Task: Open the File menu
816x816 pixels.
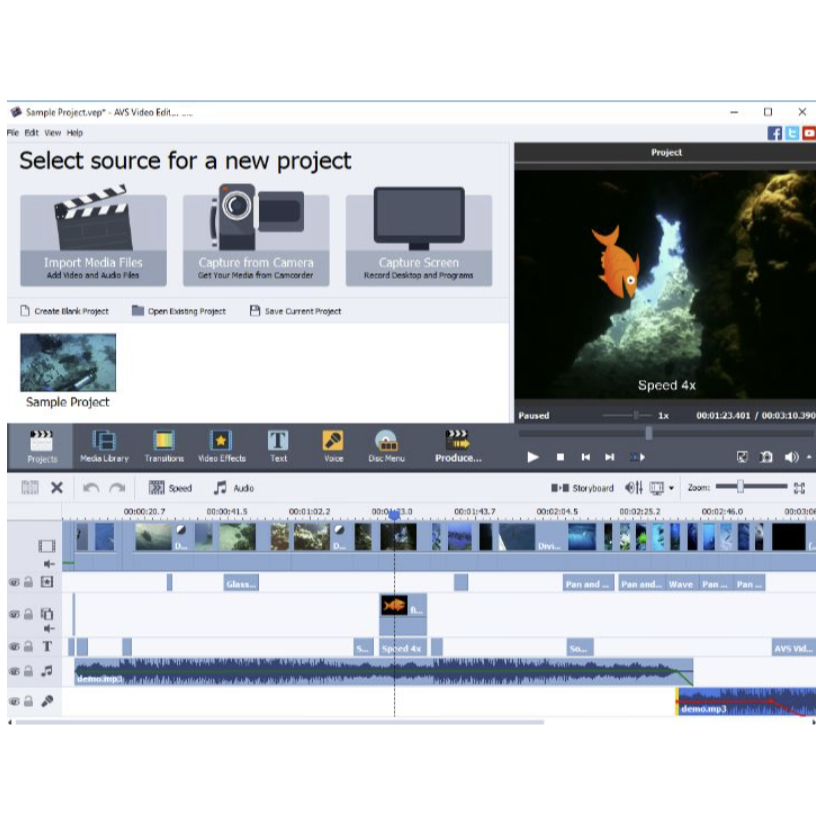Action: (13, 132)
